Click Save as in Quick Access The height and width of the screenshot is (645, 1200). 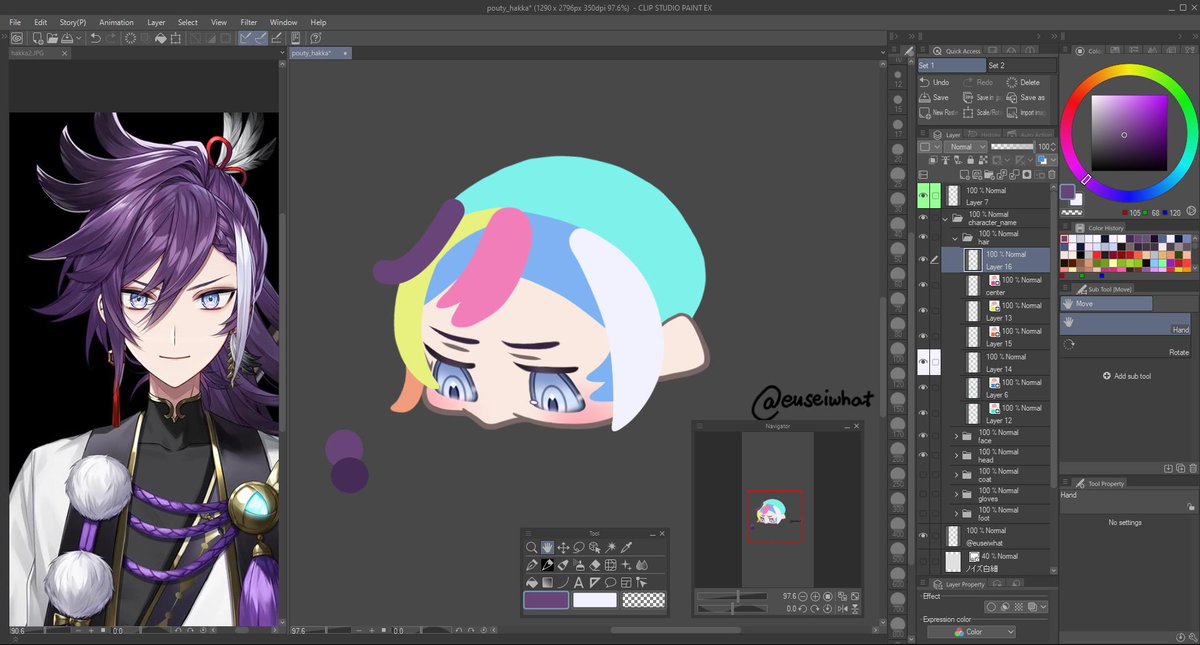1026,98
